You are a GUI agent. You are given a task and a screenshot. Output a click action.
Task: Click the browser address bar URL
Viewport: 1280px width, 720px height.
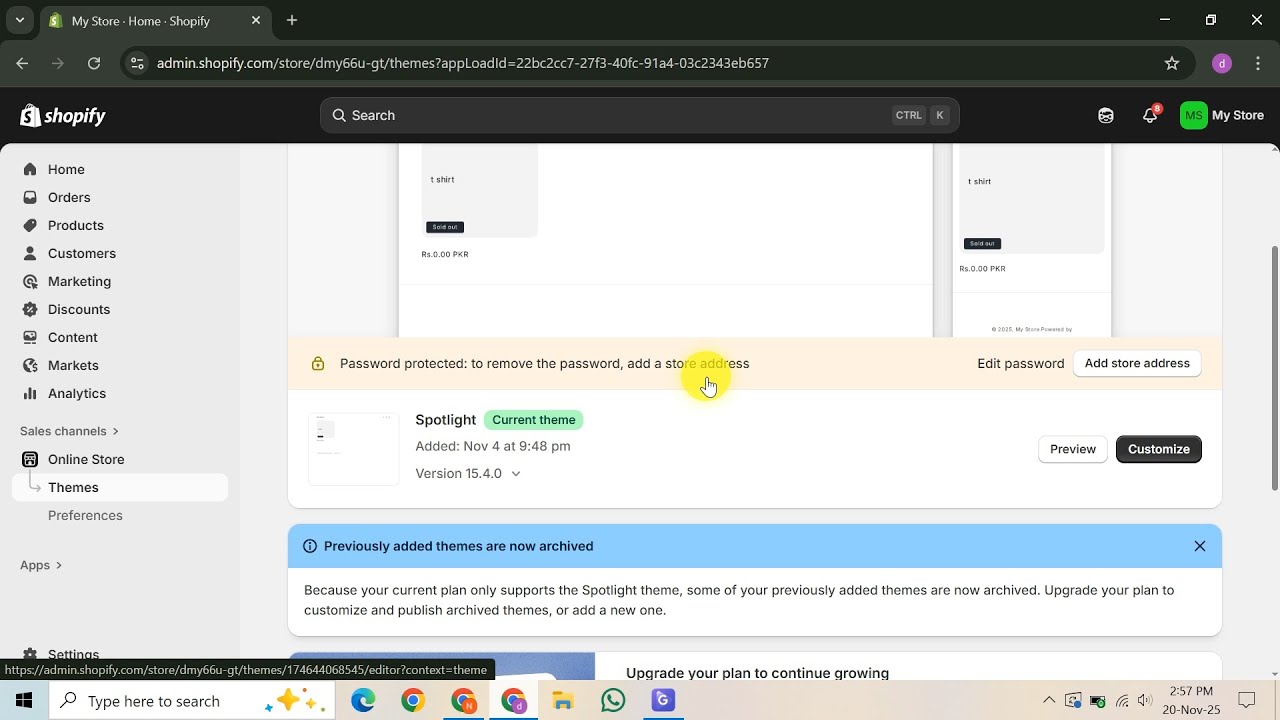tap(463, 63)
